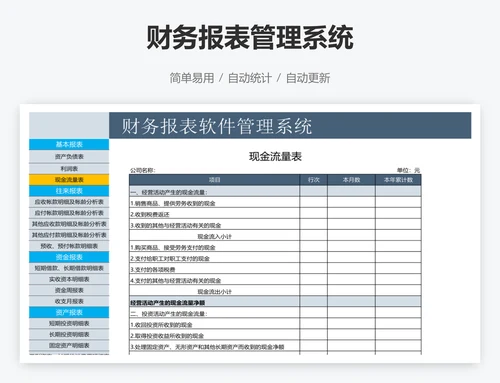Open 其他应付款明细及帐龄分析表 in sidebar
Screen dimensions: 500x383
pyautogui.click(x=69, y=235)
